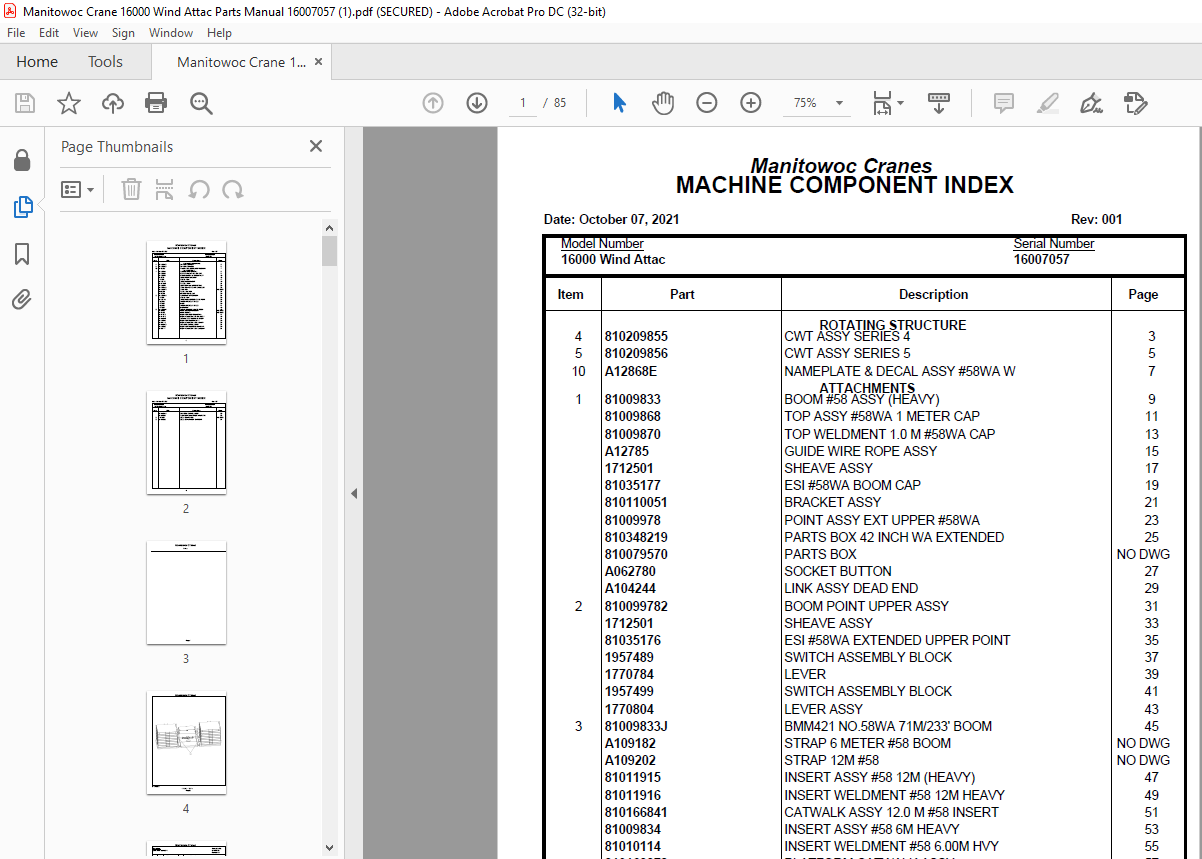This screenshot has width=1202, height=859.
Task: Click LINK ASSY DEAD END text
Action: click(x=851, y=589)
